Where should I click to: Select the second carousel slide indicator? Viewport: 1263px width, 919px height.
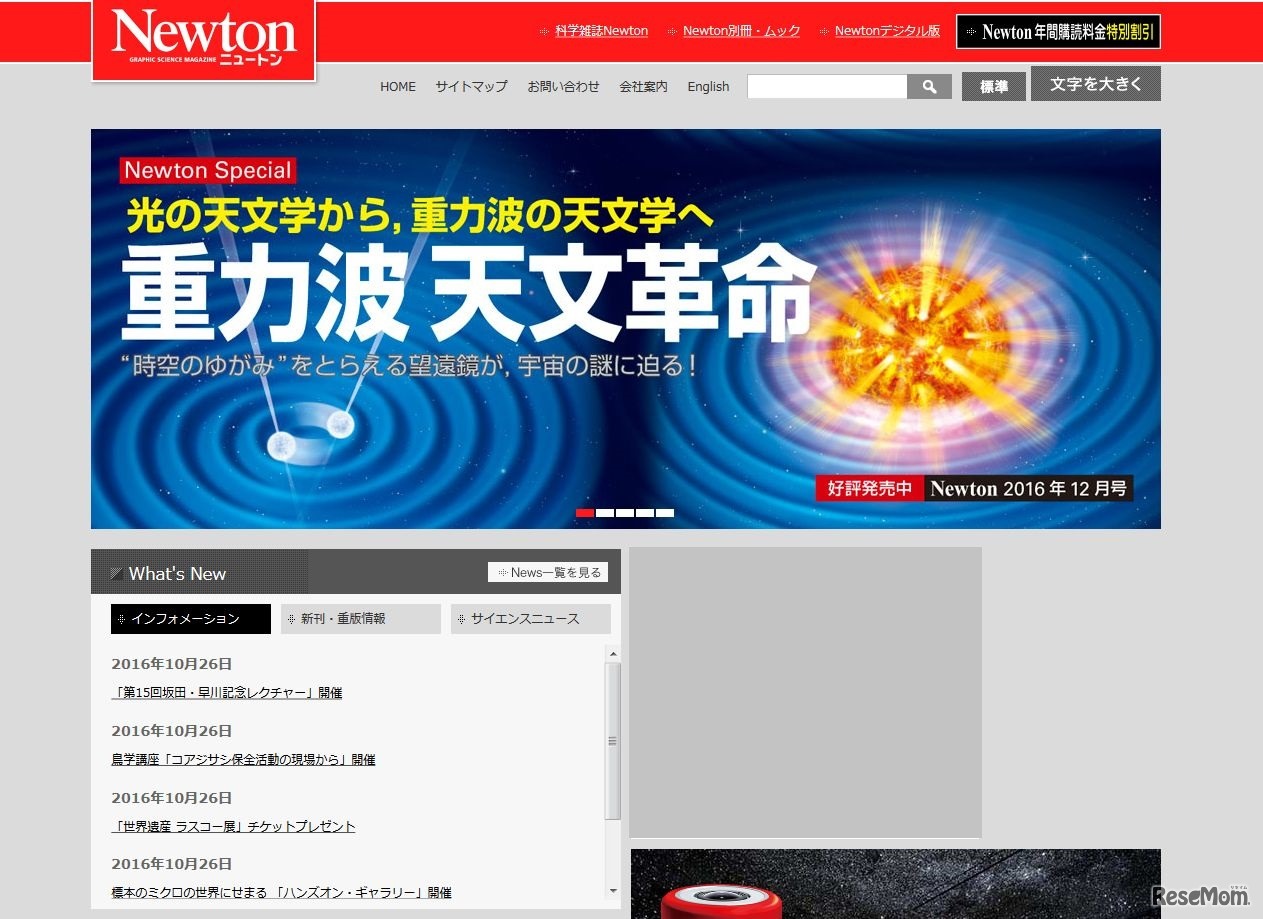click(x=605, y=513)
